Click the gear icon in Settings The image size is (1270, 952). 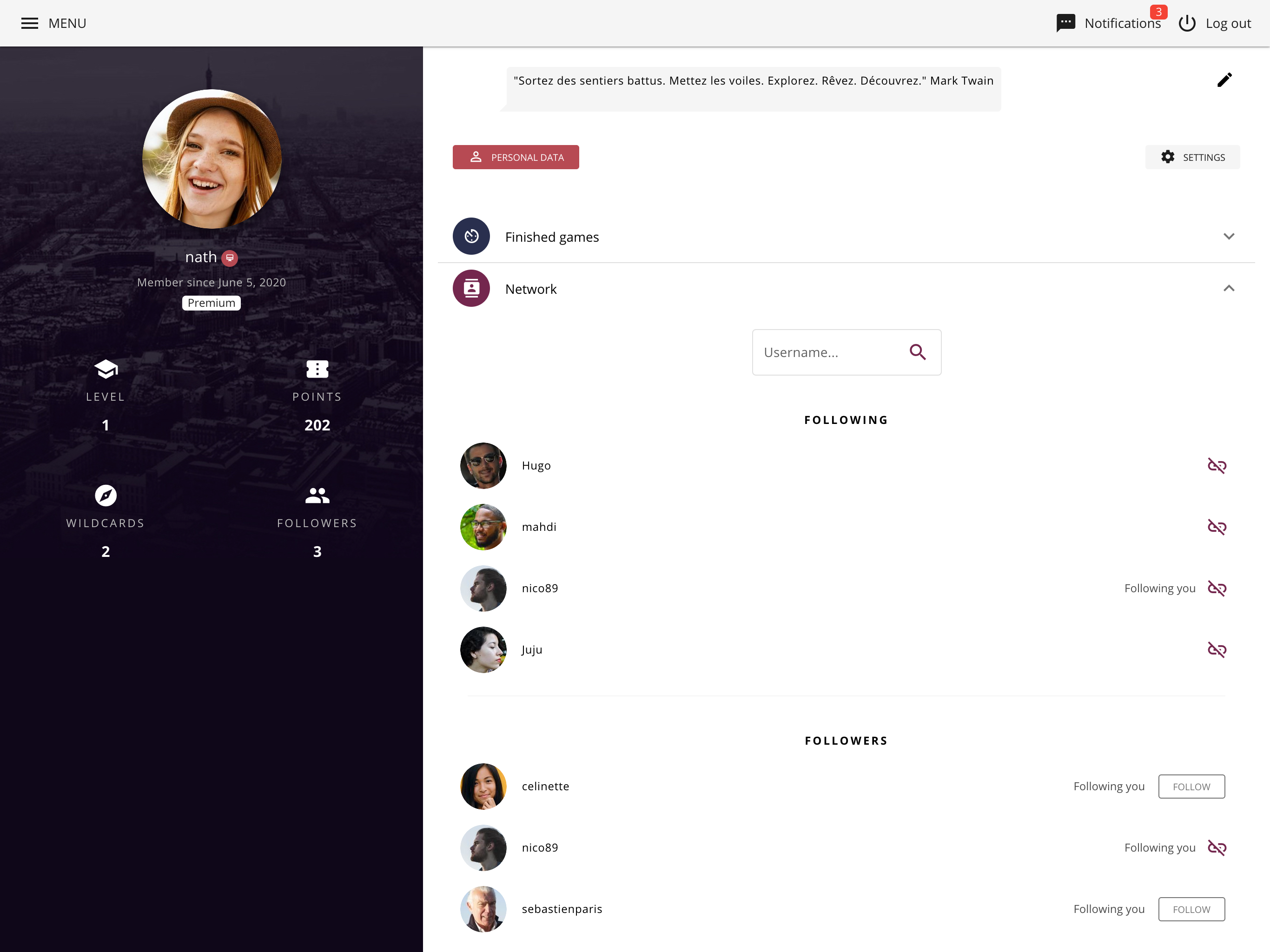1167,157
